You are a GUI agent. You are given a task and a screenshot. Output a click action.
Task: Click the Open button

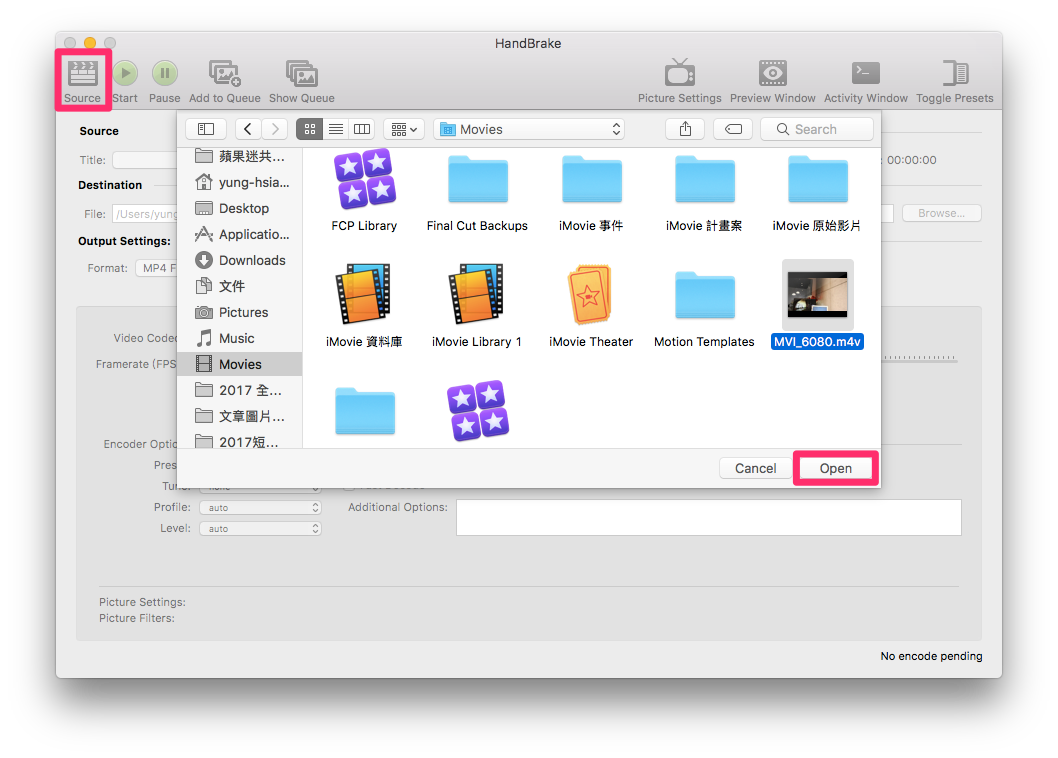[835, 468]
